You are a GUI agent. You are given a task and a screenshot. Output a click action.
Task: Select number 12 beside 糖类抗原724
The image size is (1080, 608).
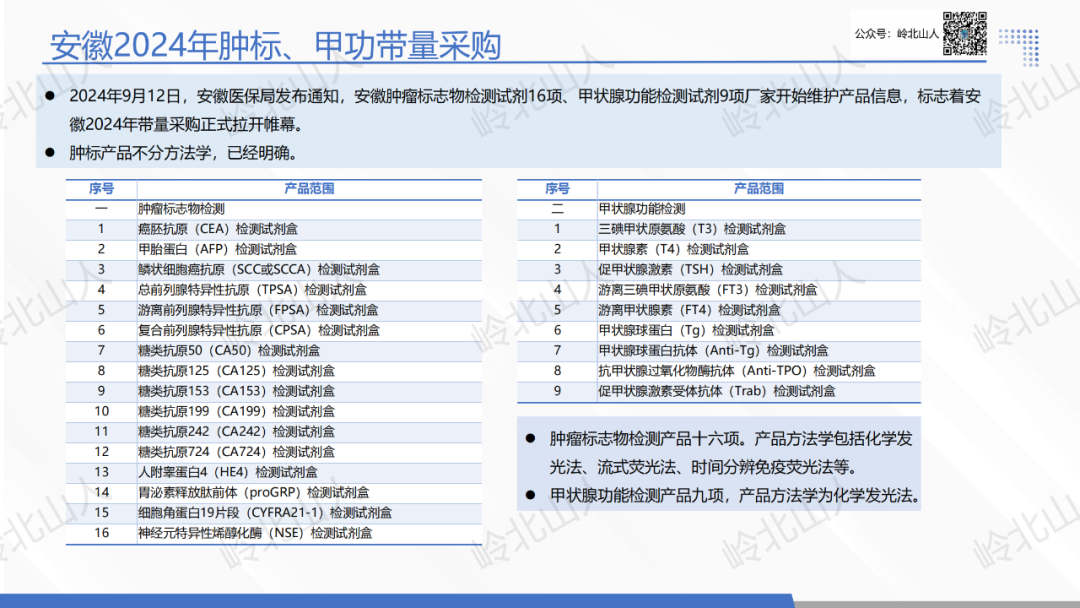101,452
